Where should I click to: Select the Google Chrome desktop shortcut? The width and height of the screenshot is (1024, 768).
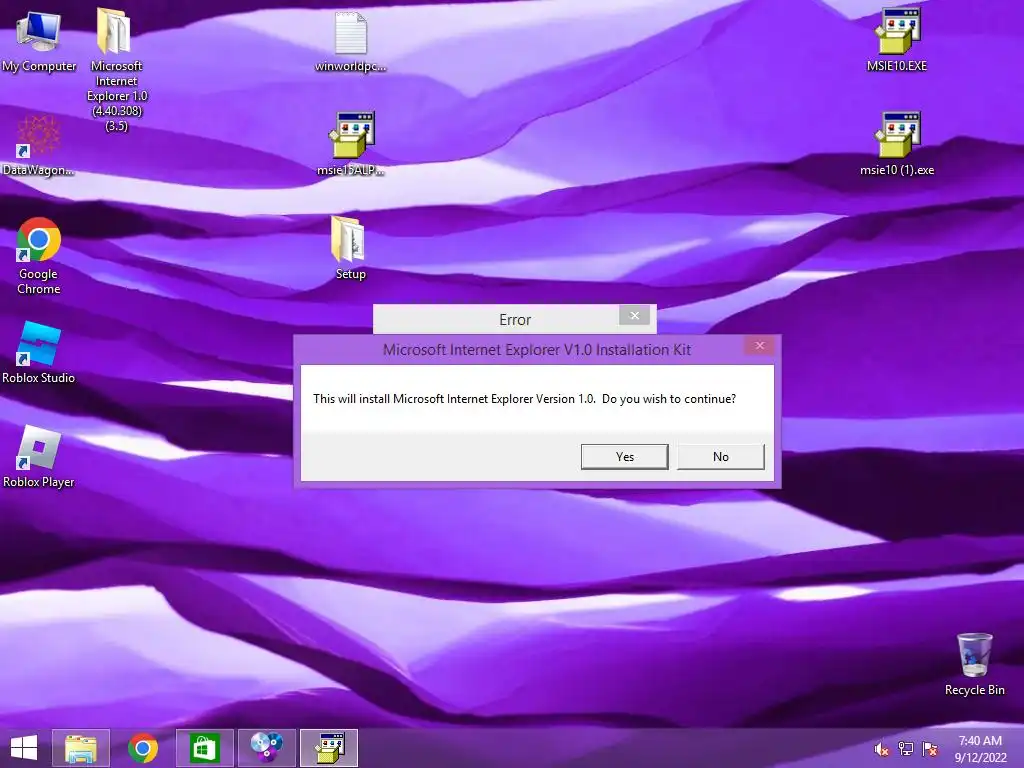tap(39, 256)
